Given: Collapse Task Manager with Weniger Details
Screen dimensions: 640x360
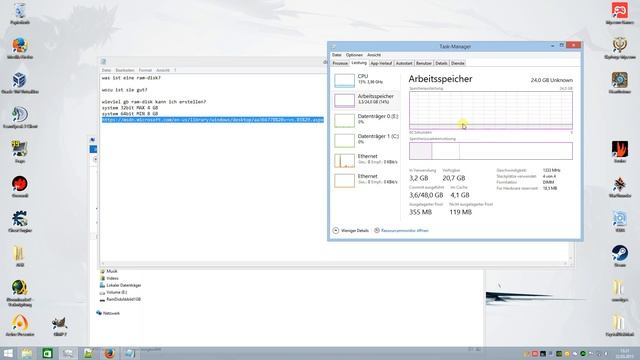Looking at the screenshot, I should click(351, 231).
